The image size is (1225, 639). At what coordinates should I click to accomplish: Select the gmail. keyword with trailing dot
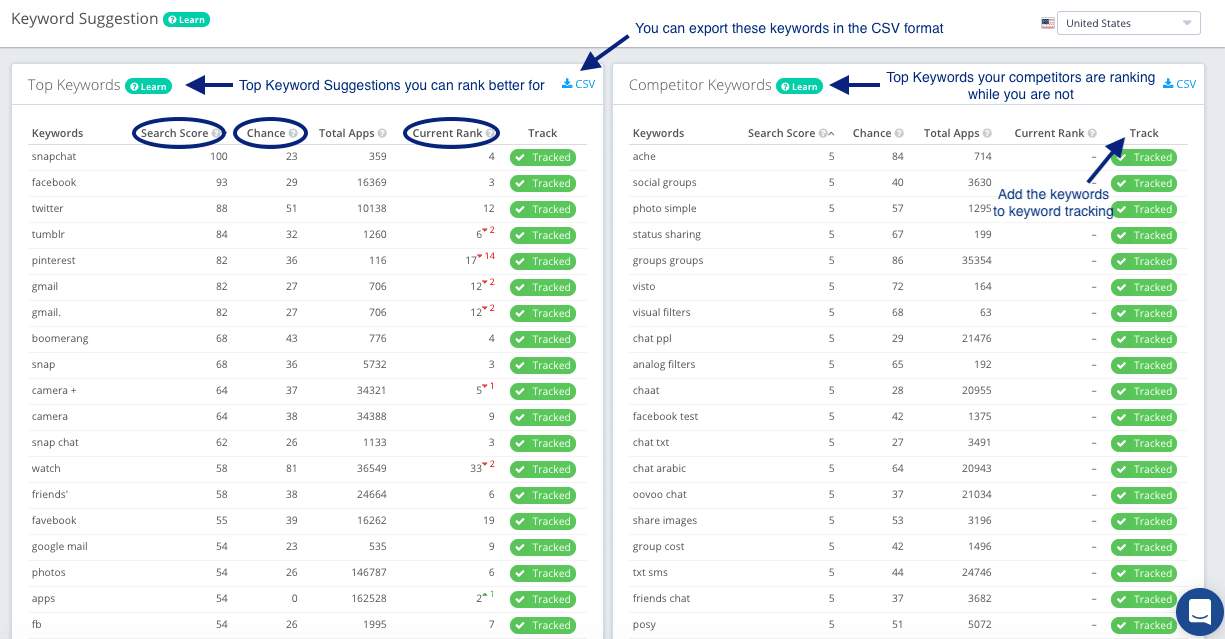pos(46,313)
